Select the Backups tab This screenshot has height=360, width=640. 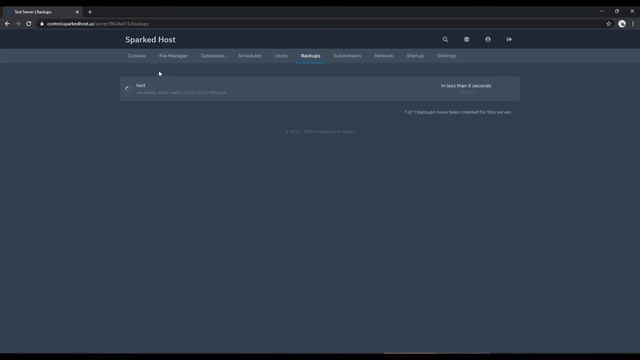coord(311,56)
